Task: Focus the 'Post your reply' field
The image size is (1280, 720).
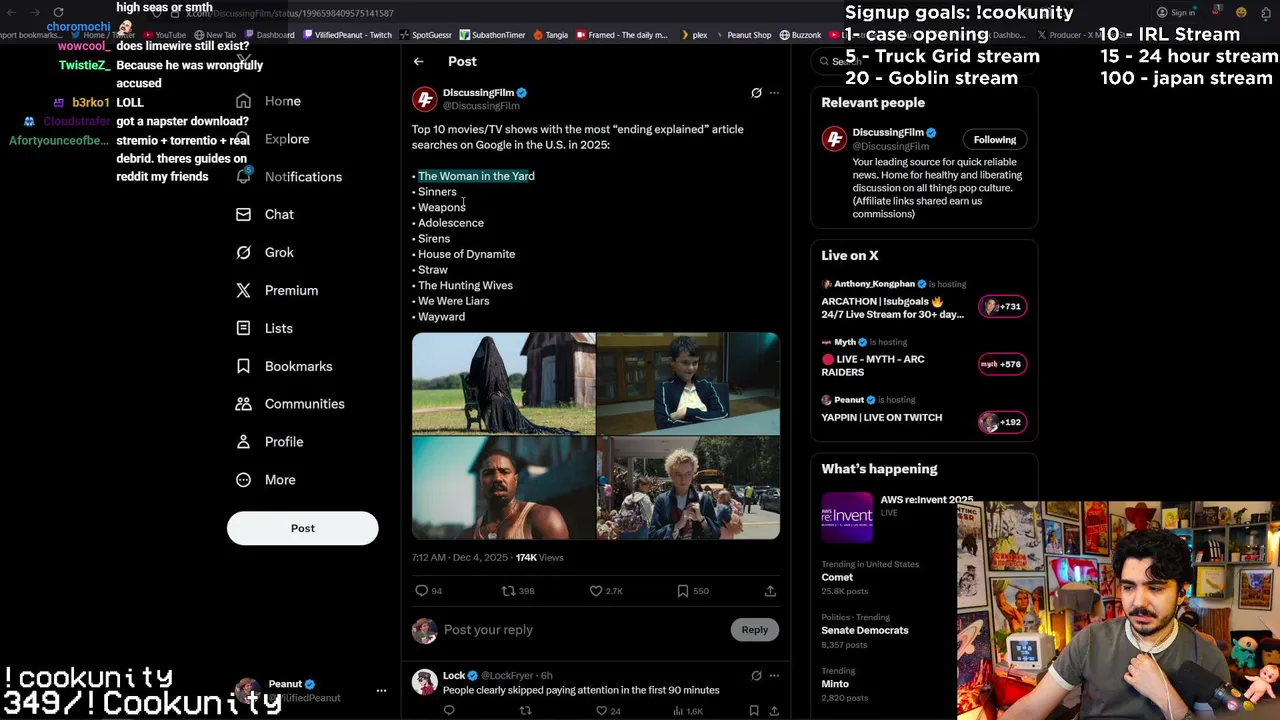Action: pyautogui.click(x=584, y=630)
